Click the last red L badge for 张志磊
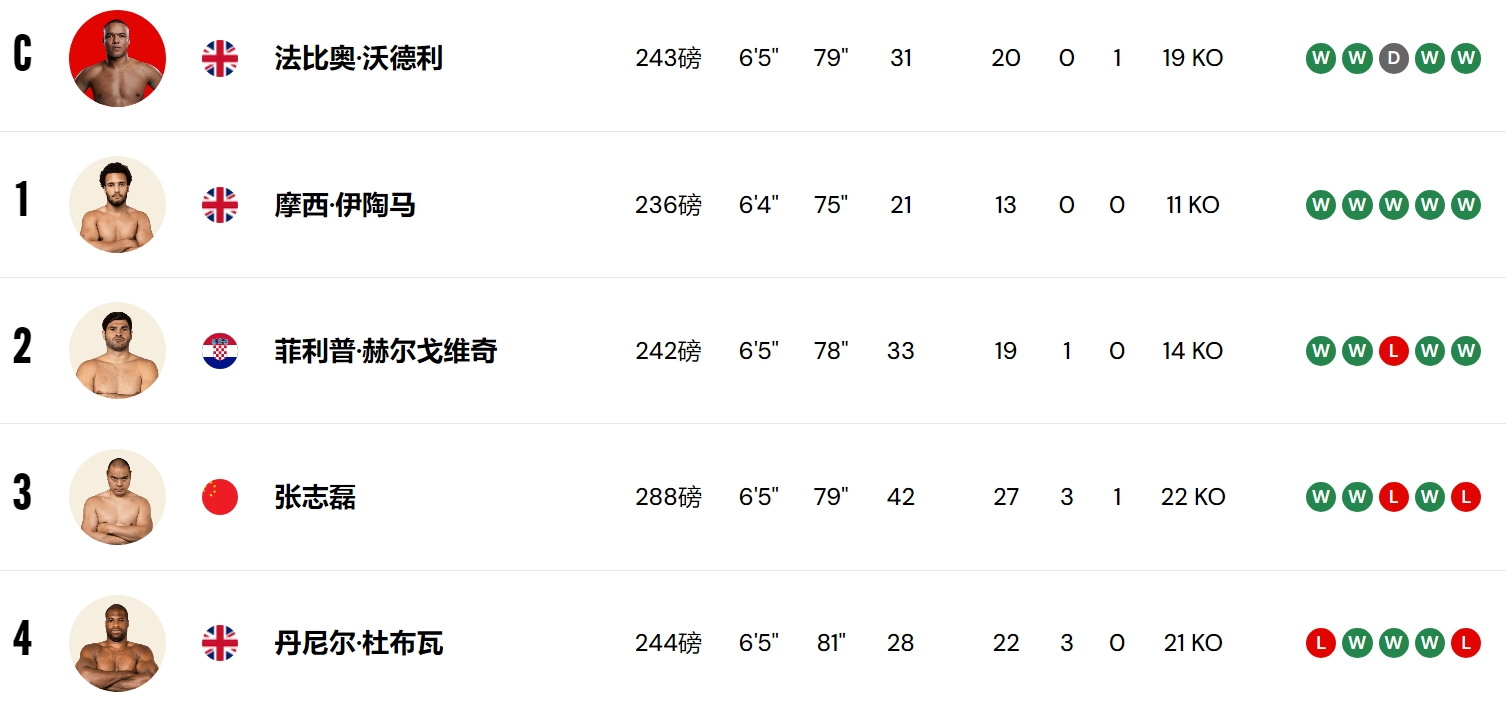1506x707 pixels. coord(1465,497)
